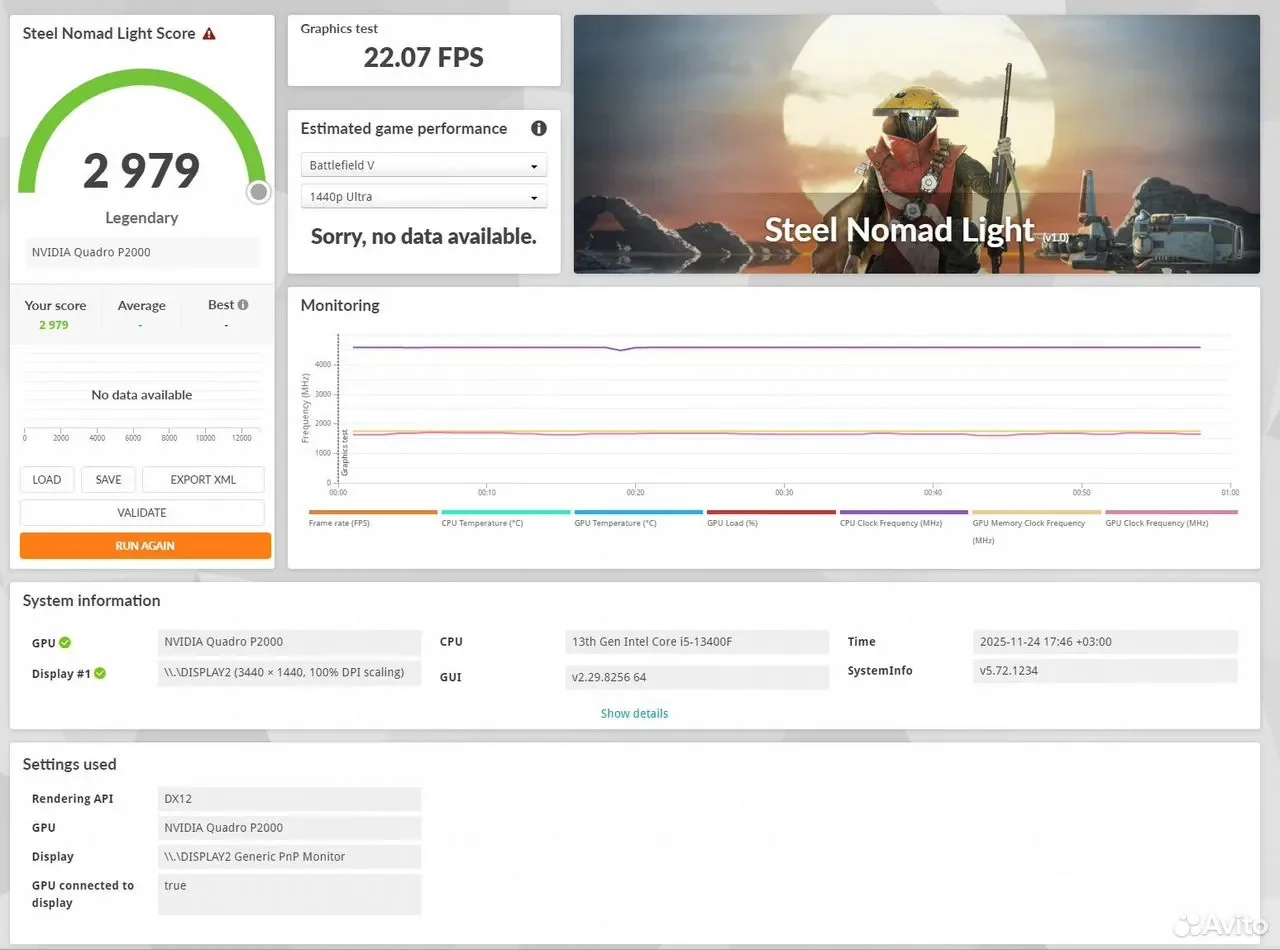Click the GUI version v2.29.8256 64

(697, 677)
